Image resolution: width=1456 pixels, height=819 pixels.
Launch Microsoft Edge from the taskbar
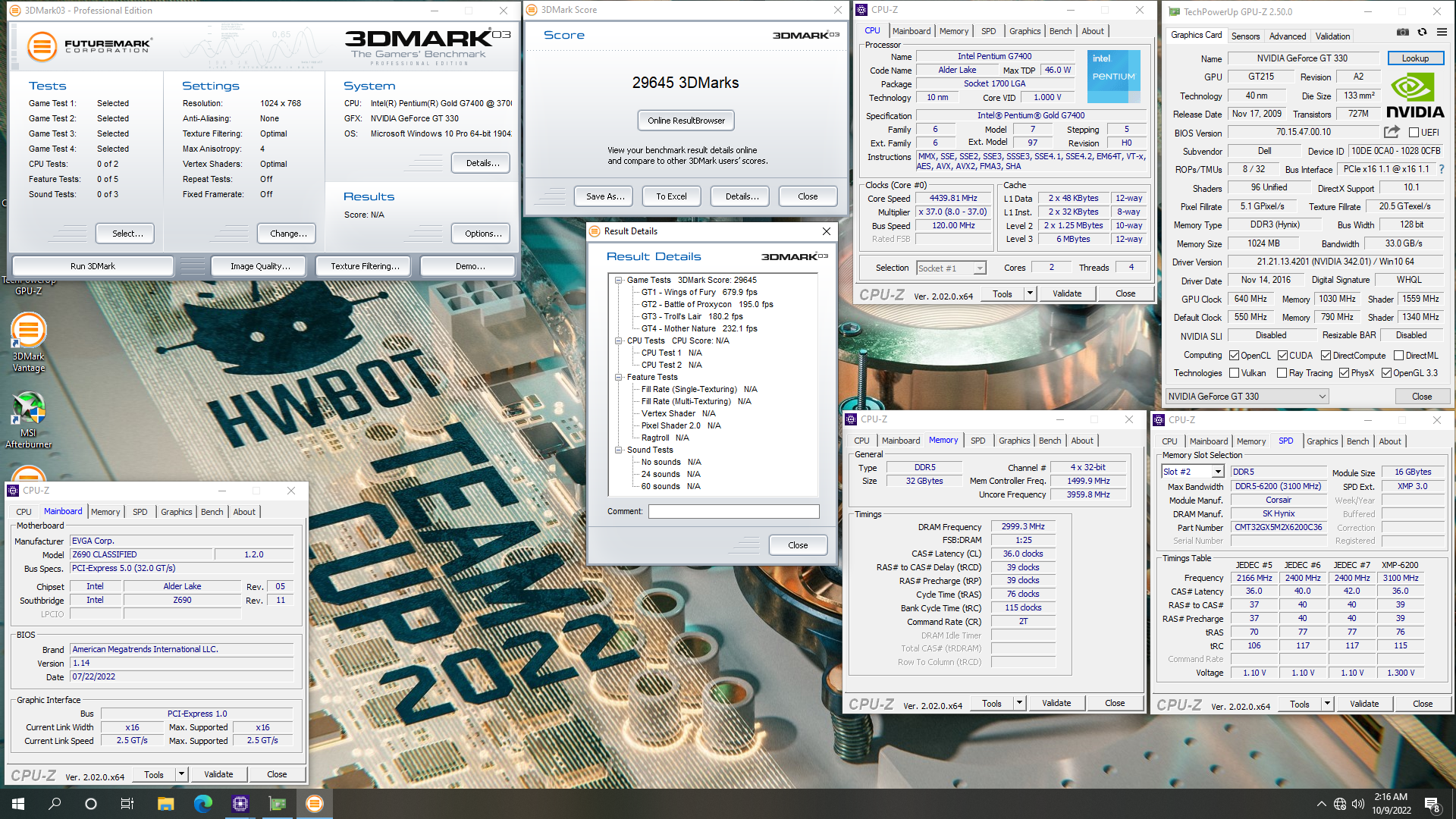[x=202, y=804]
